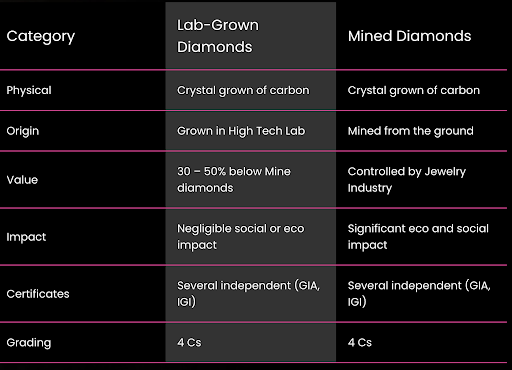
Task: Click the Impact row label
Action: 26,237
